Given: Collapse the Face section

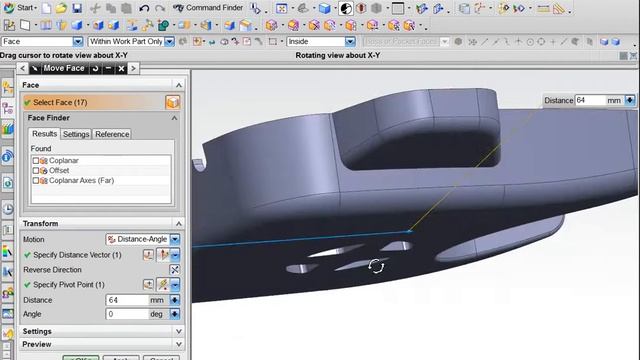Looking at the screenshot, I should pyautogui.click(x=179, y=85).
